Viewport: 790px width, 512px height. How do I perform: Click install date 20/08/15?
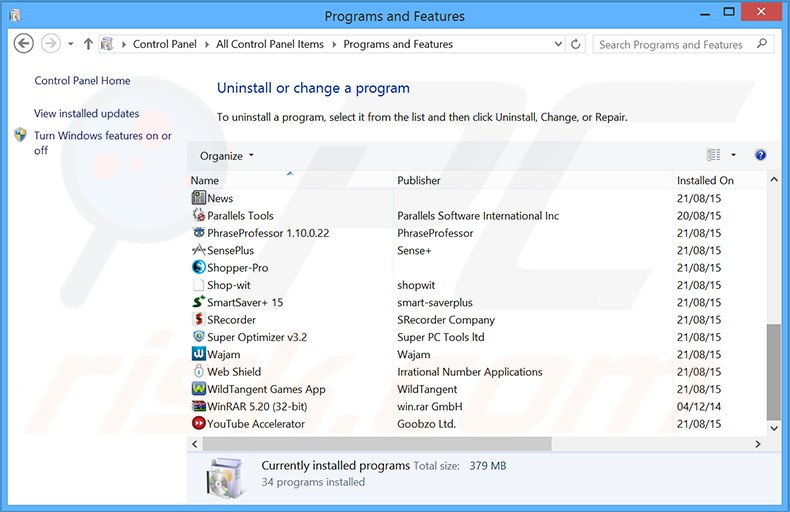coord(699,216)
